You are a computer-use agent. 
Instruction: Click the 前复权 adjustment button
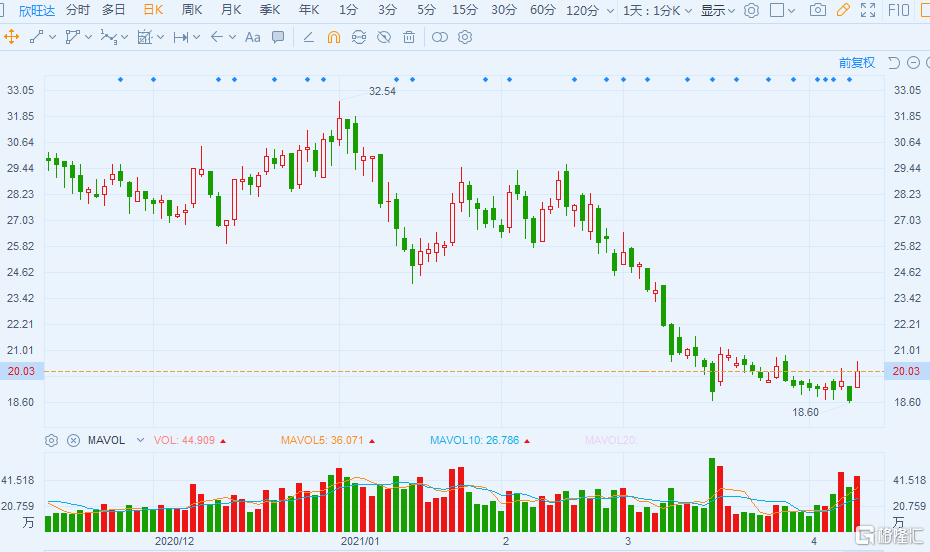coord(856,62)
